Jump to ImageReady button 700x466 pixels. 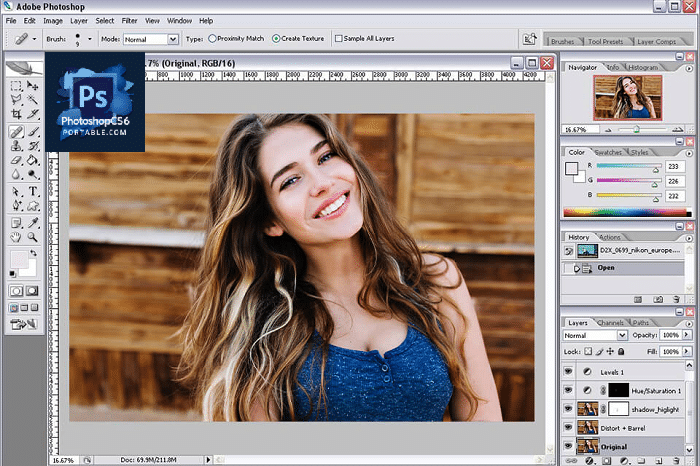[x=24, y=325]
